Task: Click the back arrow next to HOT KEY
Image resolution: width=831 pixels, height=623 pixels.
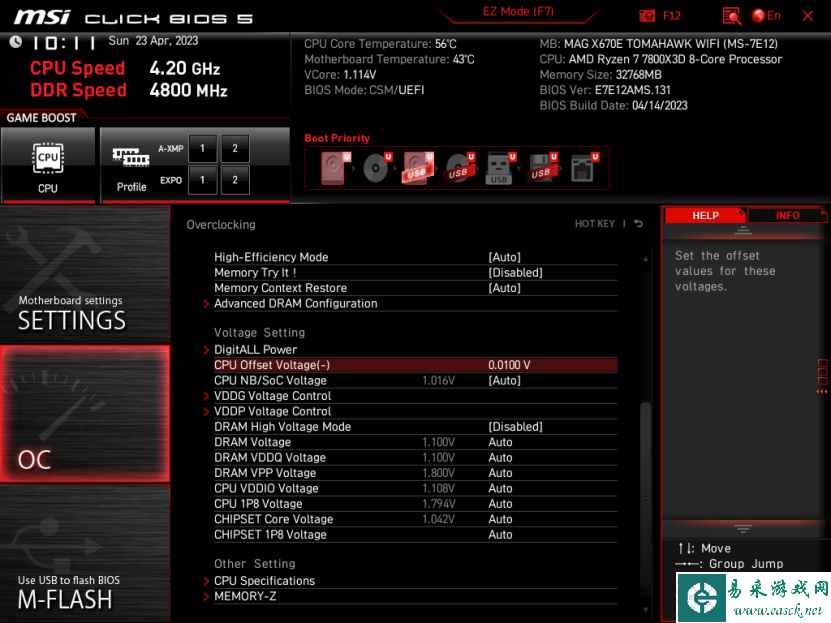Action: tap(639, 224)
